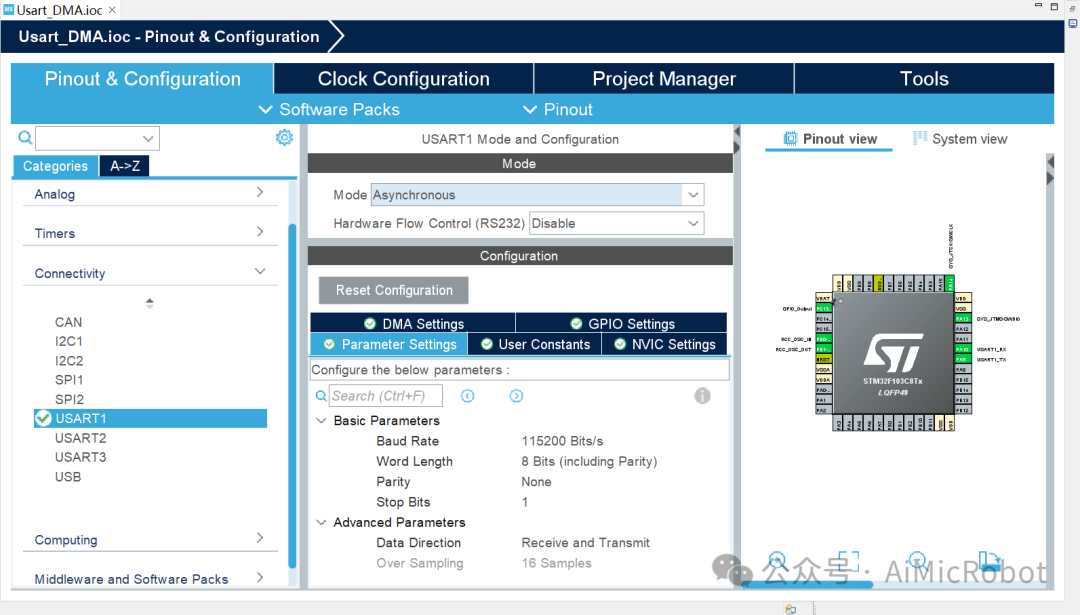The image size is (1080, 615).
Task: Open User Constants tab
Action: pos(535,344)
